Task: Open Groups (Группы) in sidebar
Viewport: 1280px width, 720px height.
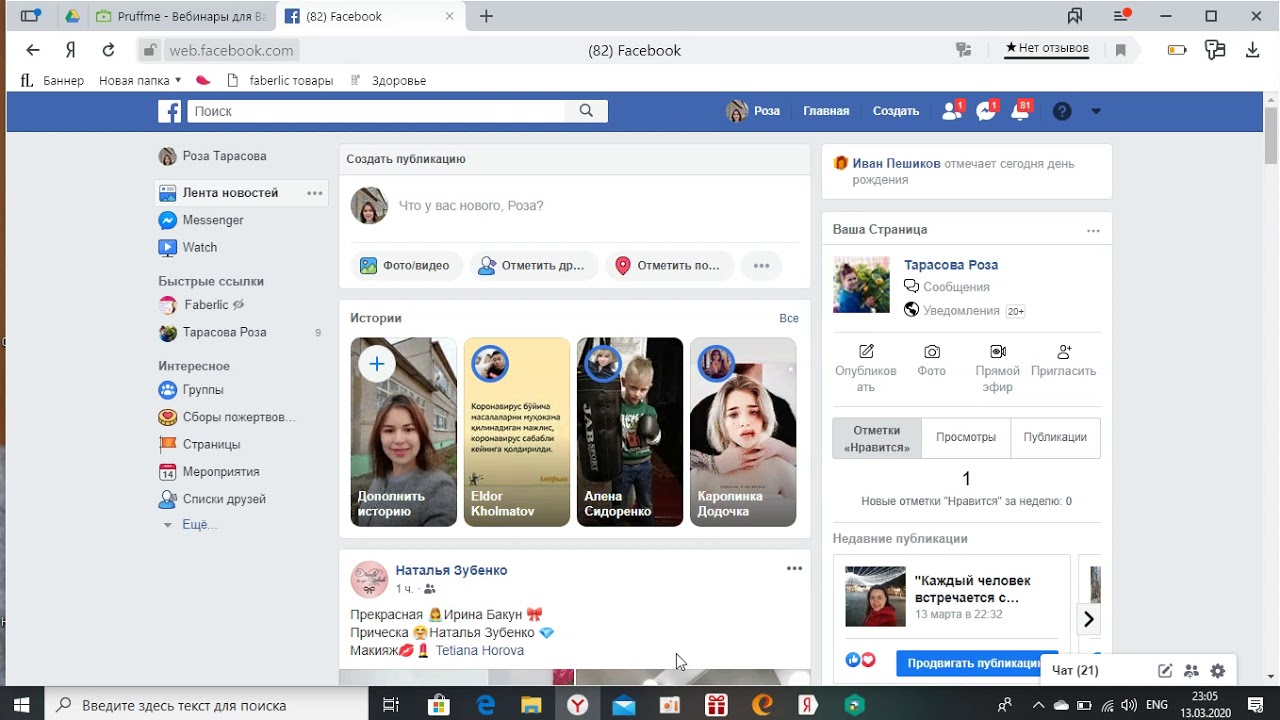Action: tap(203, 390)
